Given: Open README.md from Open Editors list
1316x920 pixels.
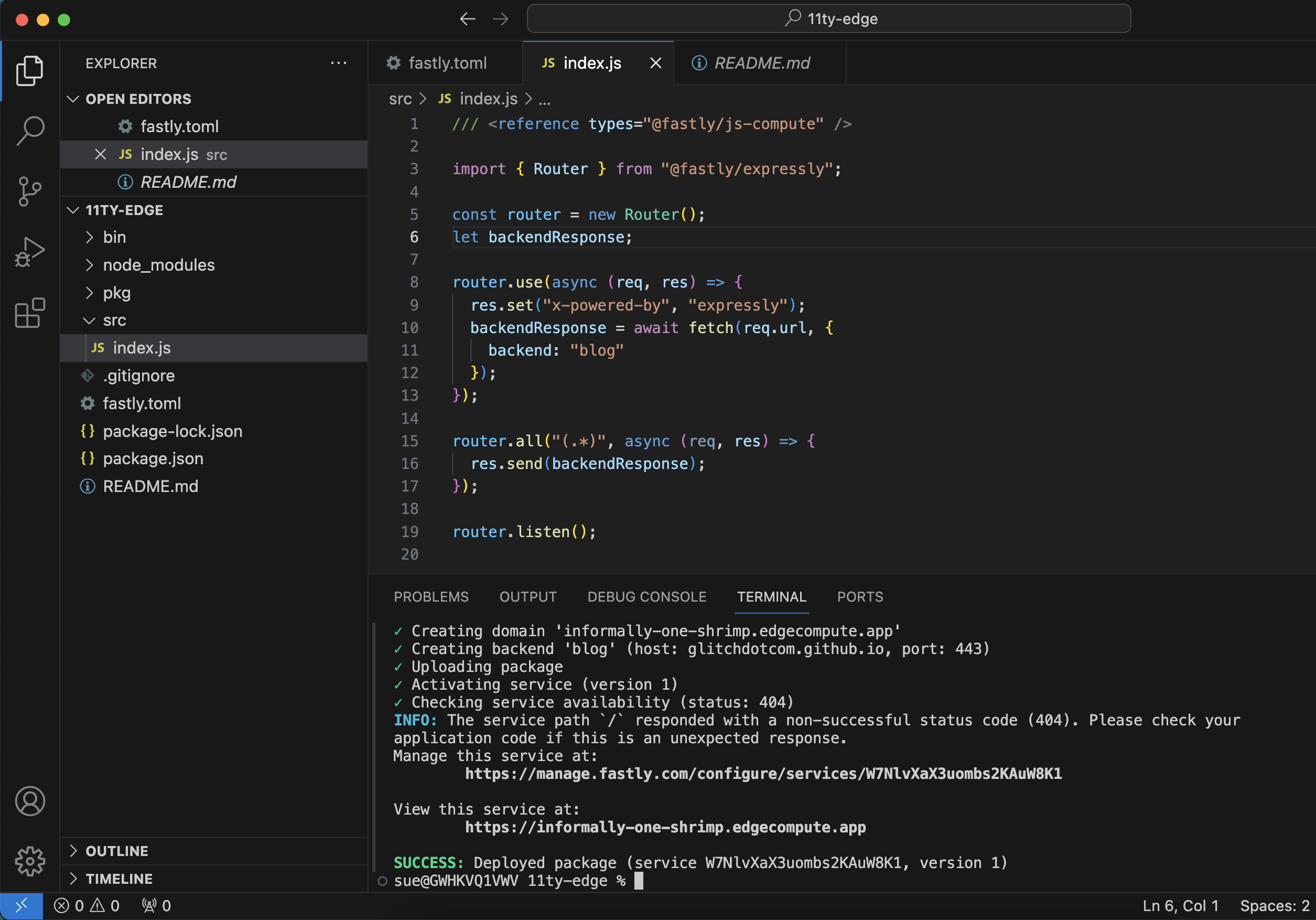Looking at the screenshot, I should pos(214,182).
